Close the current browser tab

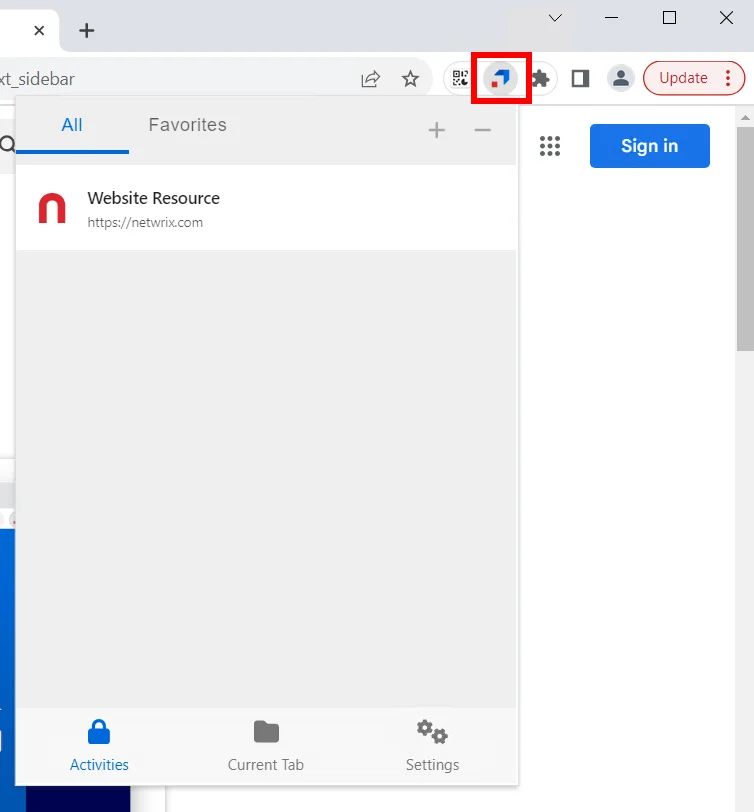[39, 31]
